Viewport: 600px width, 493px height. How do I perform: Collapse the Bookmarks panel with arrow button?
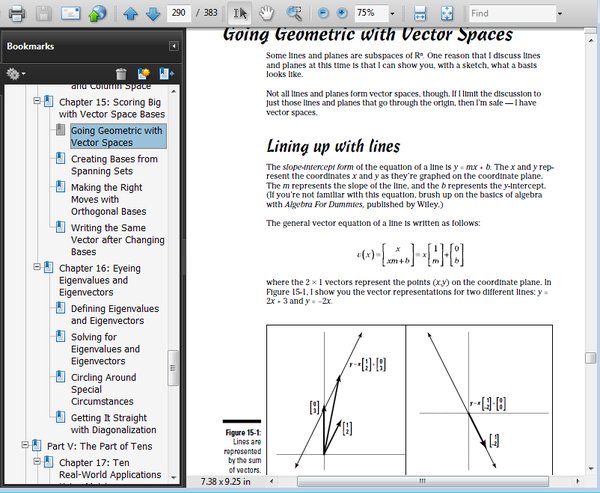pyautogui.click(x=174, y=46)
